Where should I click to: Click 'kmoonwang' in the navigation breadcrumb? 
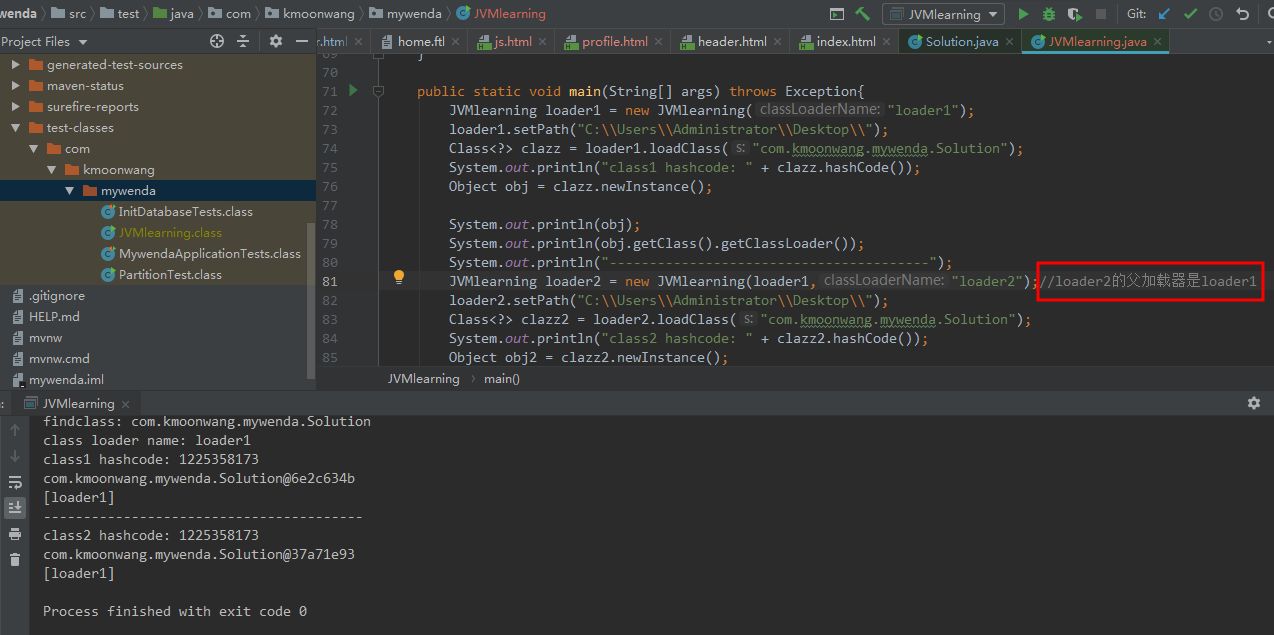(318, 14)
